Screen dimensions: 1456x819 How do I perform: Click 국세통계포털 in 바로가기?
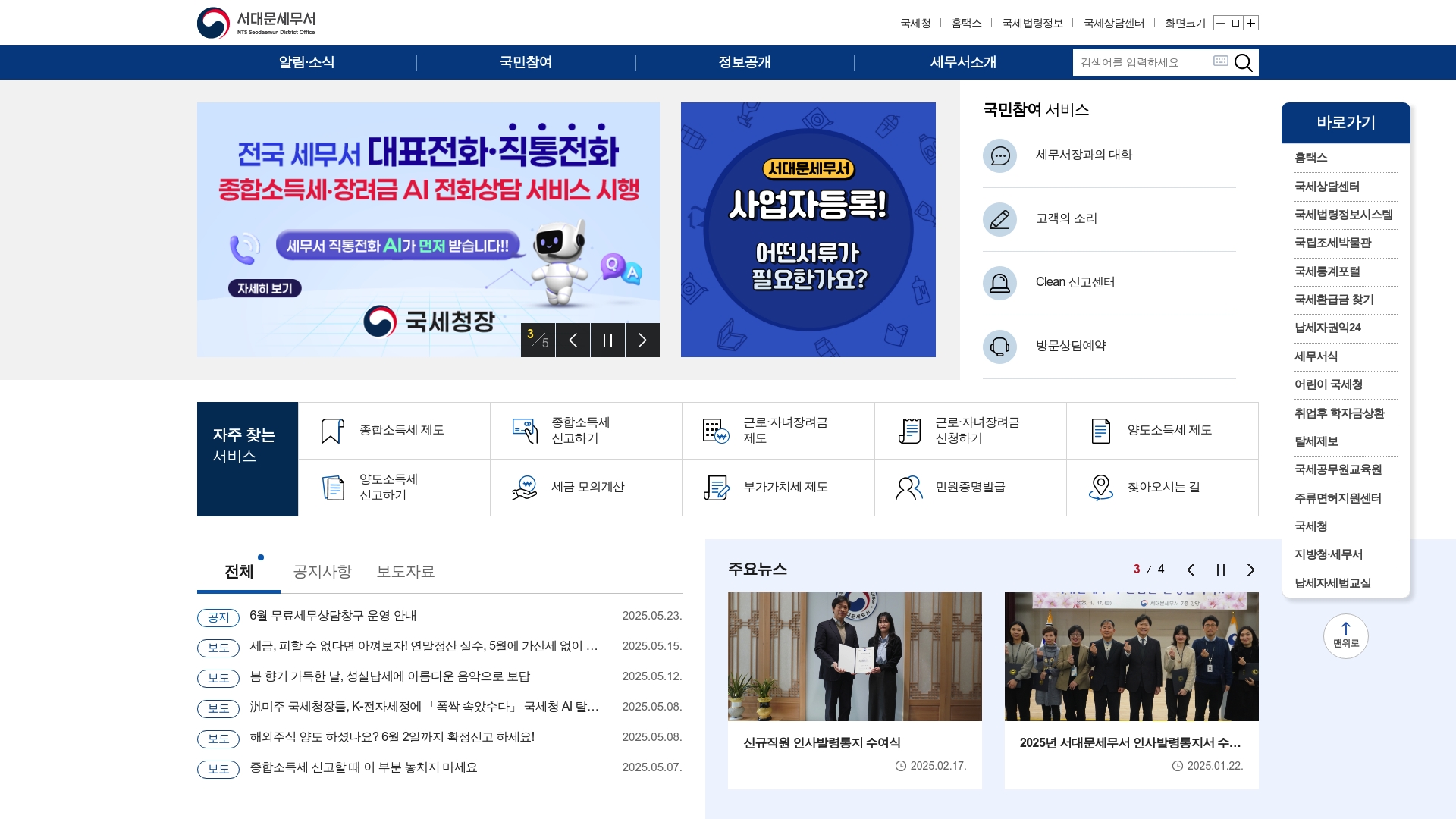coord(1327,271)
